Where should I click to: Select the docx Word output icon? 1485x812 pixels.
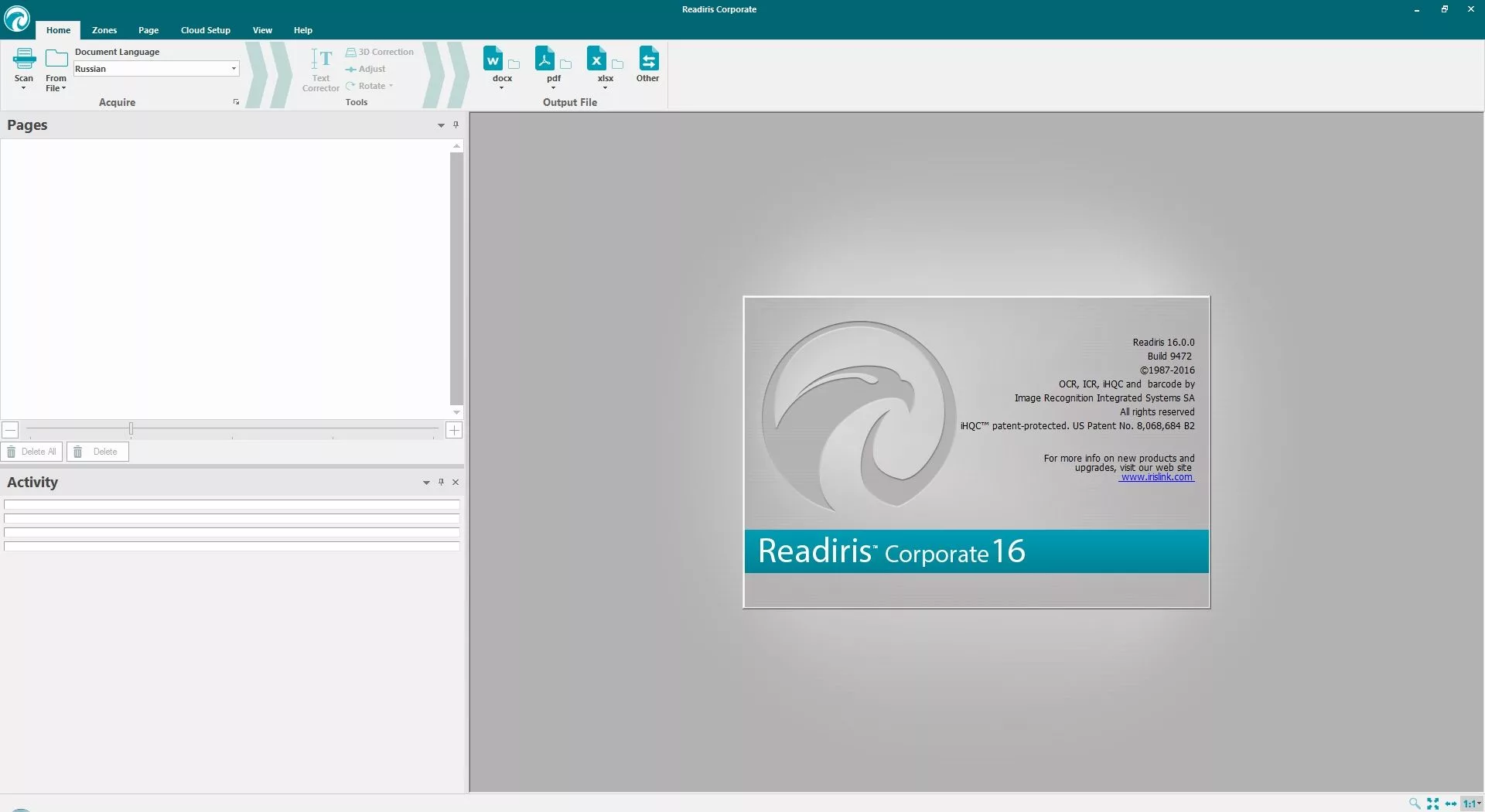point(493,60)
